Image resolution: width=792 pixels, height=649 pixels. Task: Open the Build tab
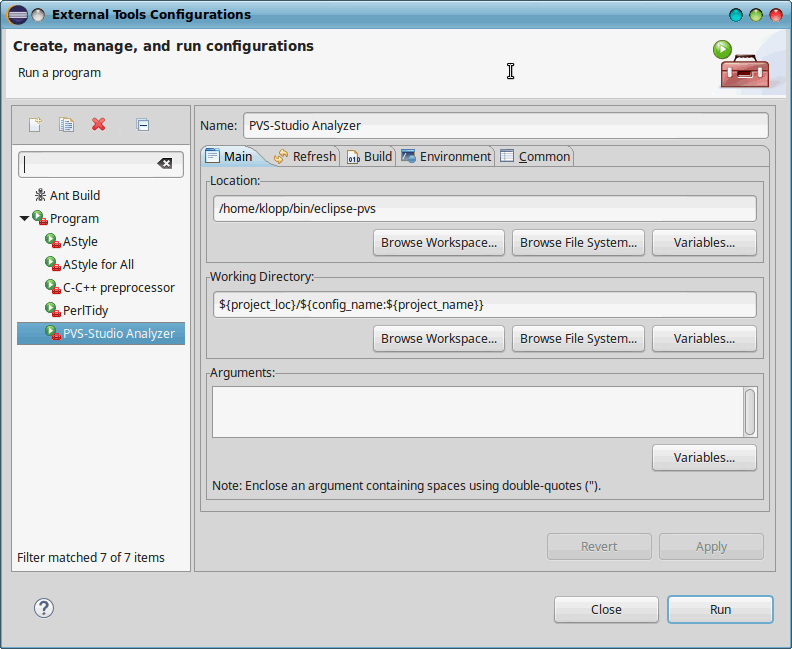pos(369,157)
